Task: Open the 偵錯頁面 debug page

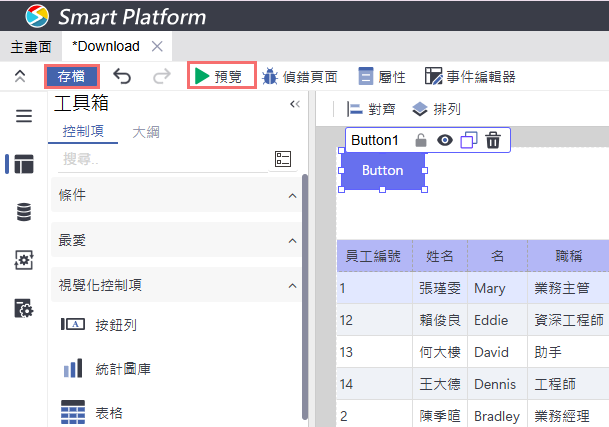Action: (299, 77)
